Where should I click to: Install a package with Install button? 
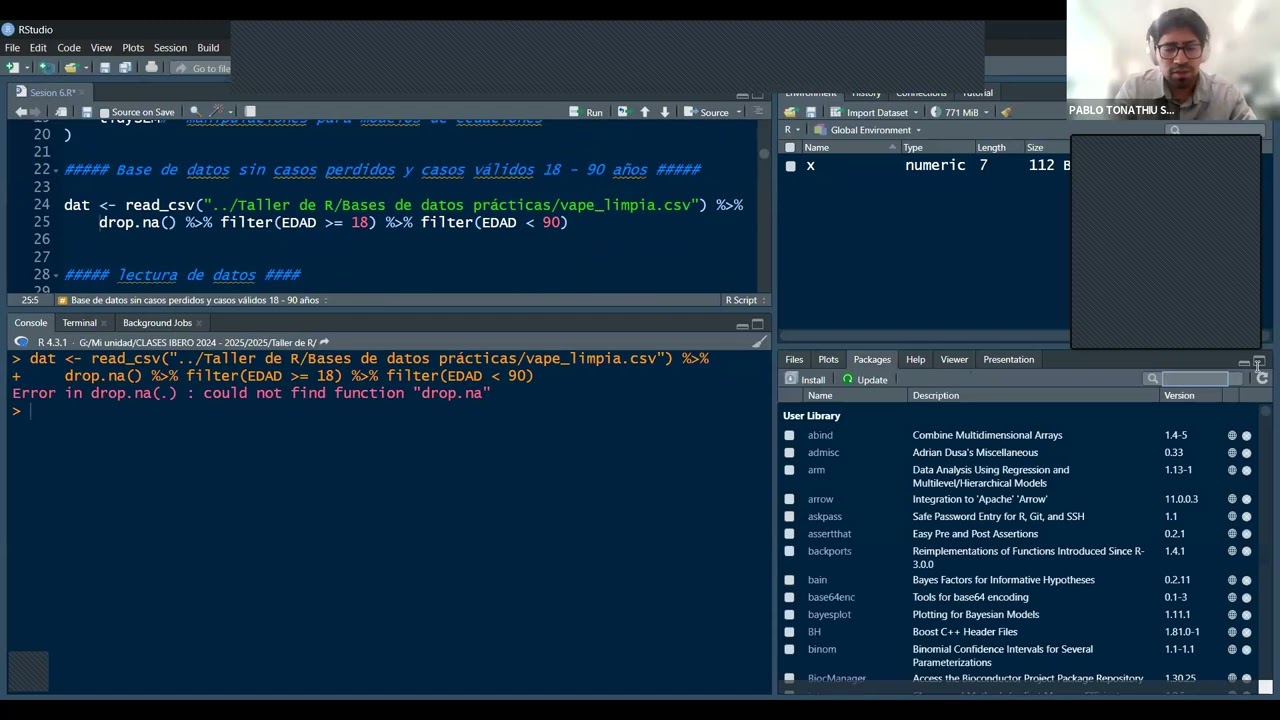[805, 380]
